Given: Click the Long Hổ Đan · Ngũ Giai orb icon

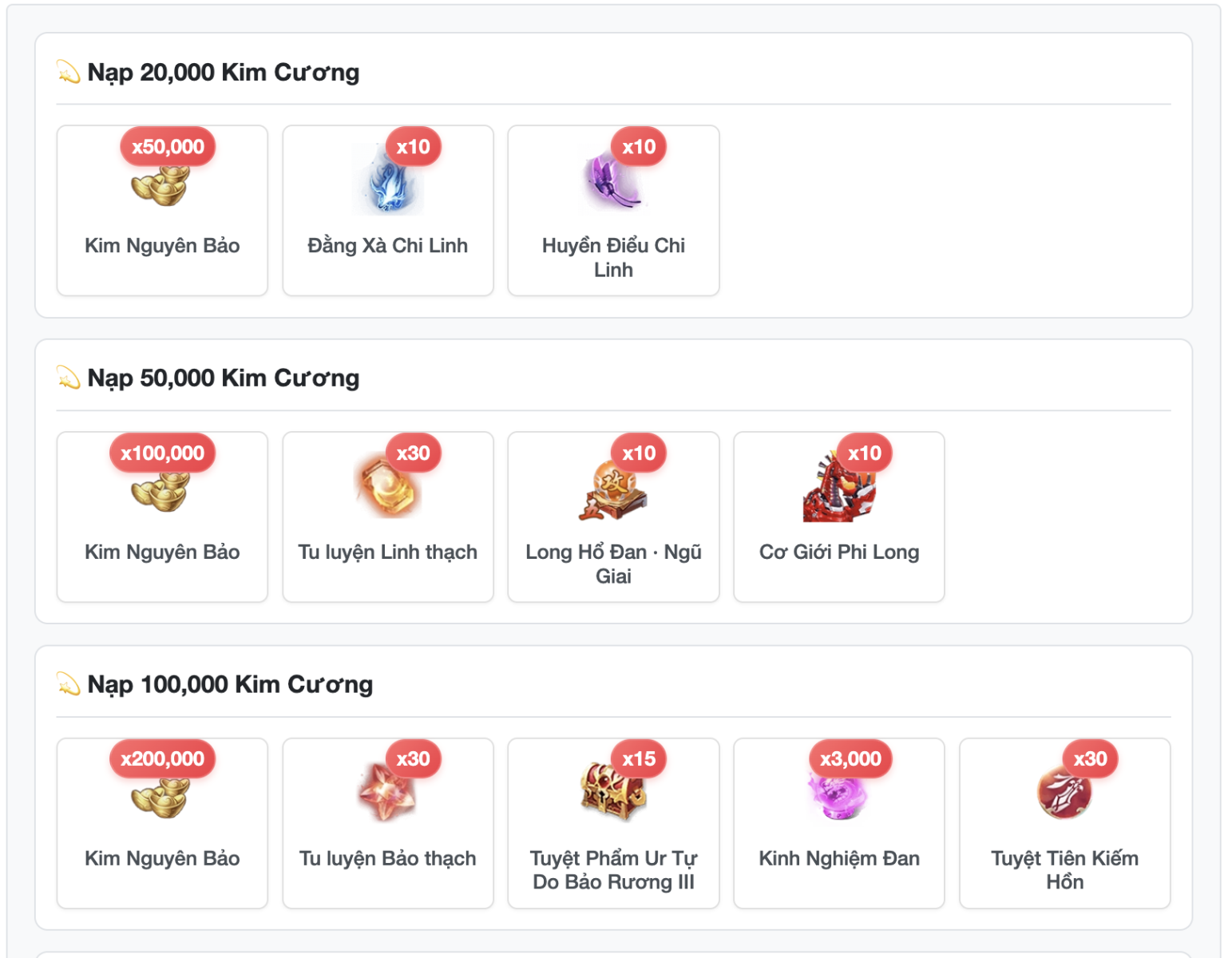Looking at the screenshot, I should 613,487.
